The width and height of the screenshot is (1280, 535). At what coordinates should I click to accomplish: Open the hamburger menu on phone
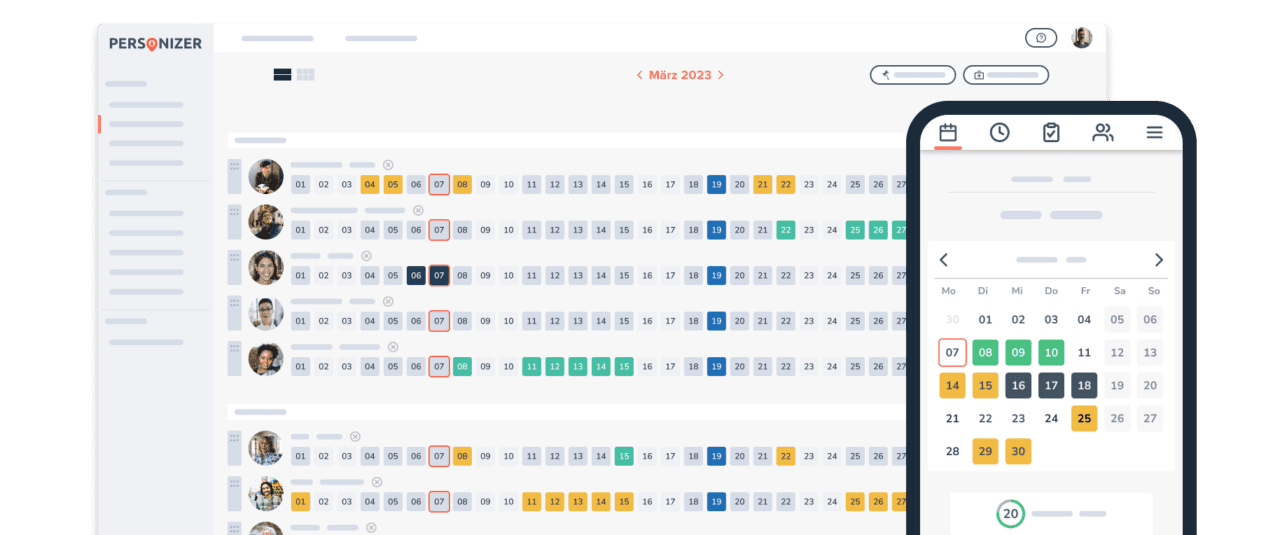1155,132
